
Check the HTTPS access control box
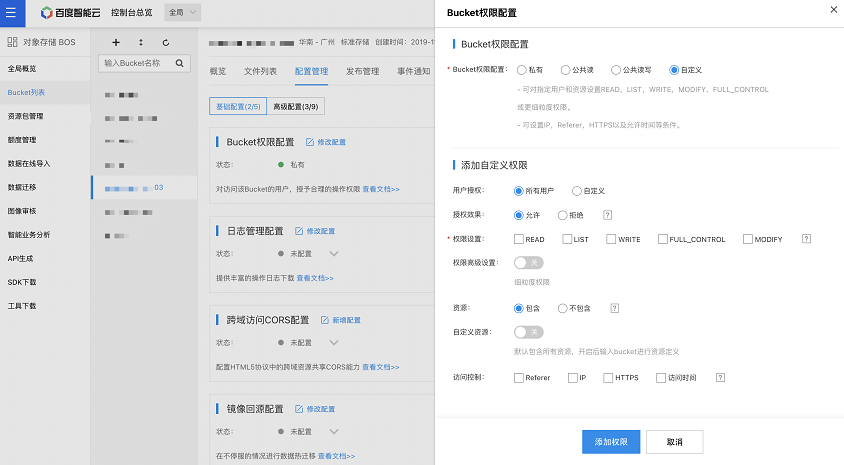[608, 378]
